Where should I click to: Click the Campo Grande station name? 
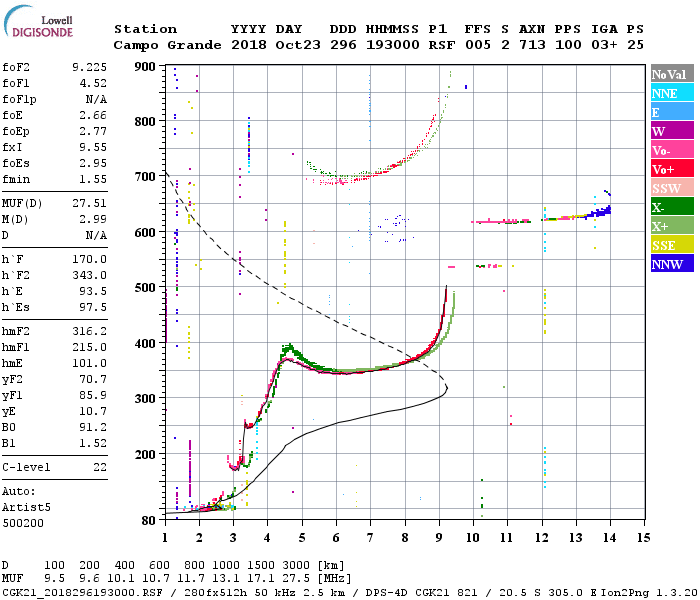pos(167,45)
